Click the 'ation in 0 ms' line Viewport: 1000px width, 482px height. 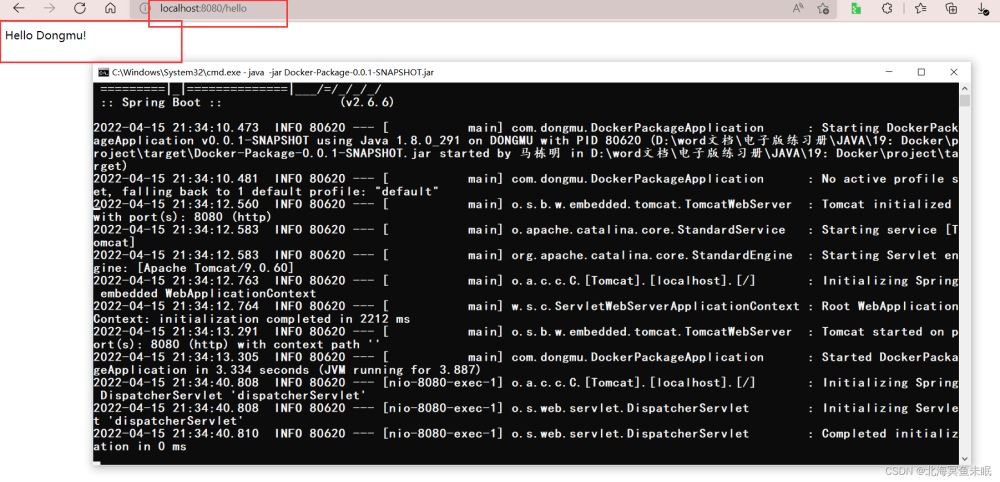140,446
